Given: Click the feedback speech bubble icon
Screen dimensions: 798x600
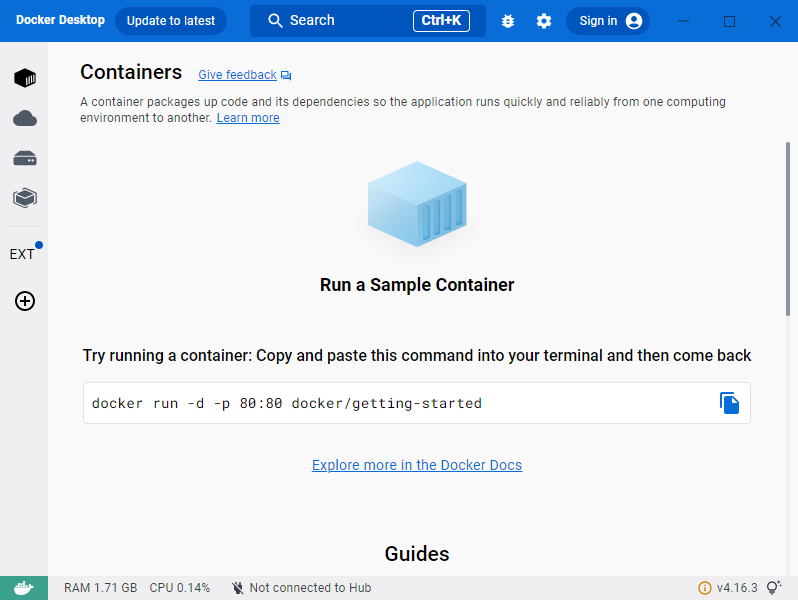Looking at the screenshot, I should tap(286, 75).
